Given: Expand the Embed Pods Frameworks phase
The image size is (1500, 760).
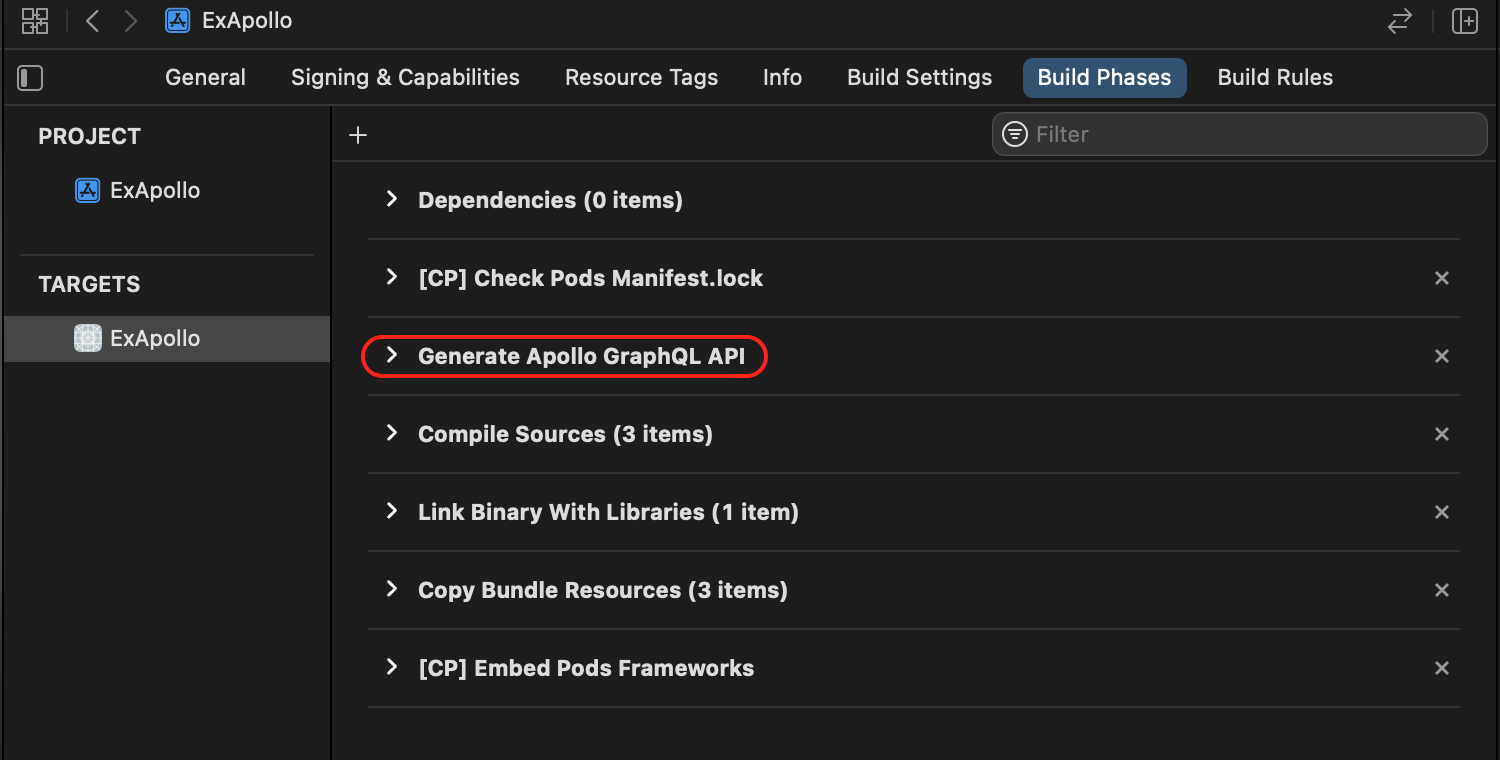Looking at the screenshot, I should coord(392,667).
